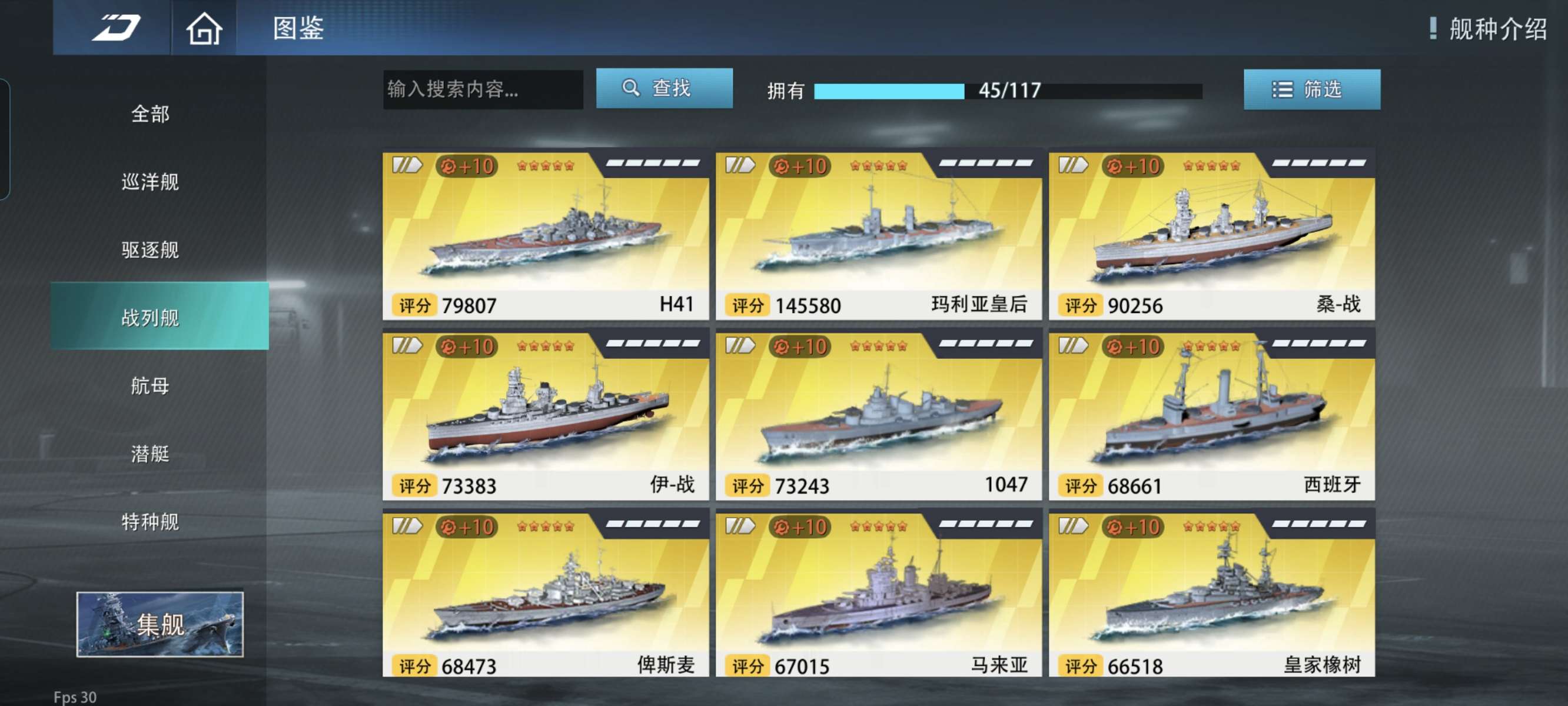This screenshot has width=1568, height=706.
Task: Click the 拥有 45/117 progress bar
Action: 1008,91
